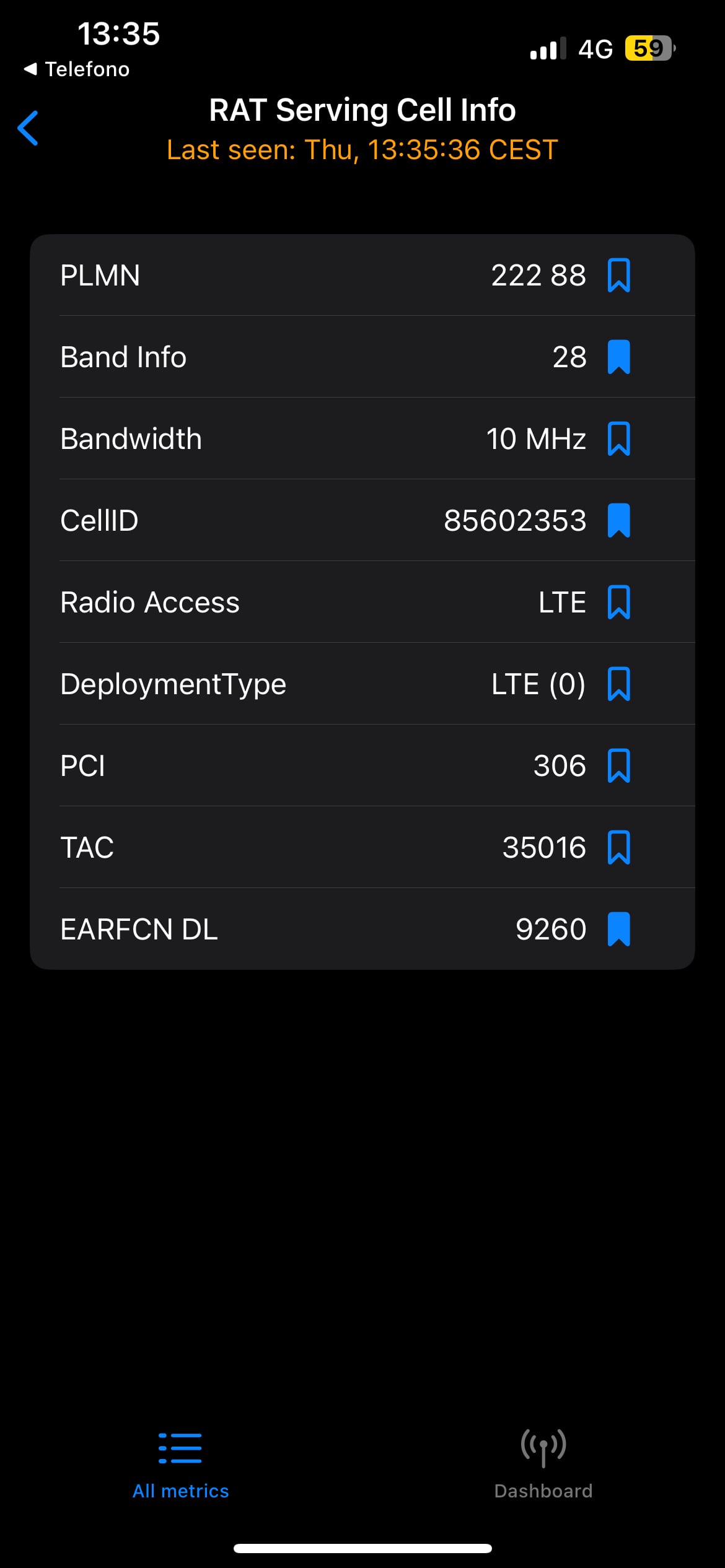The image size is (725, 1568).
Task: Bookmark the TAC metric
Action: click(x=618, y=848)
